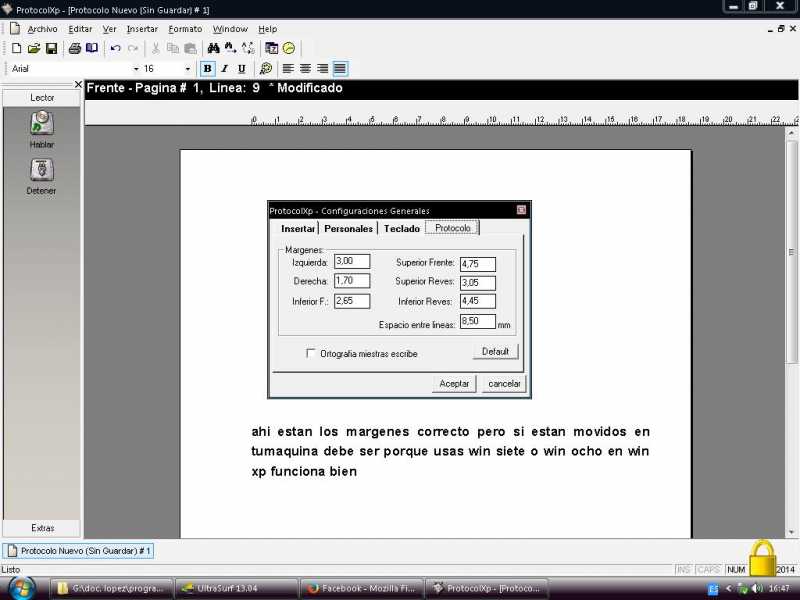
Task: Toggle italic formatting
Action: [x=224, y=68]
